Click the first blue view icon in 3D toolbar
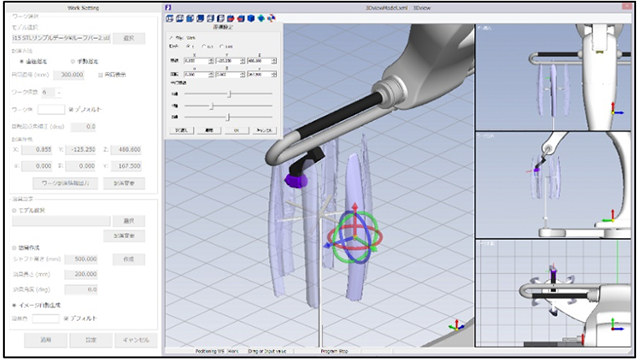This screenshot has width=640, height=360. pos(169,18)
